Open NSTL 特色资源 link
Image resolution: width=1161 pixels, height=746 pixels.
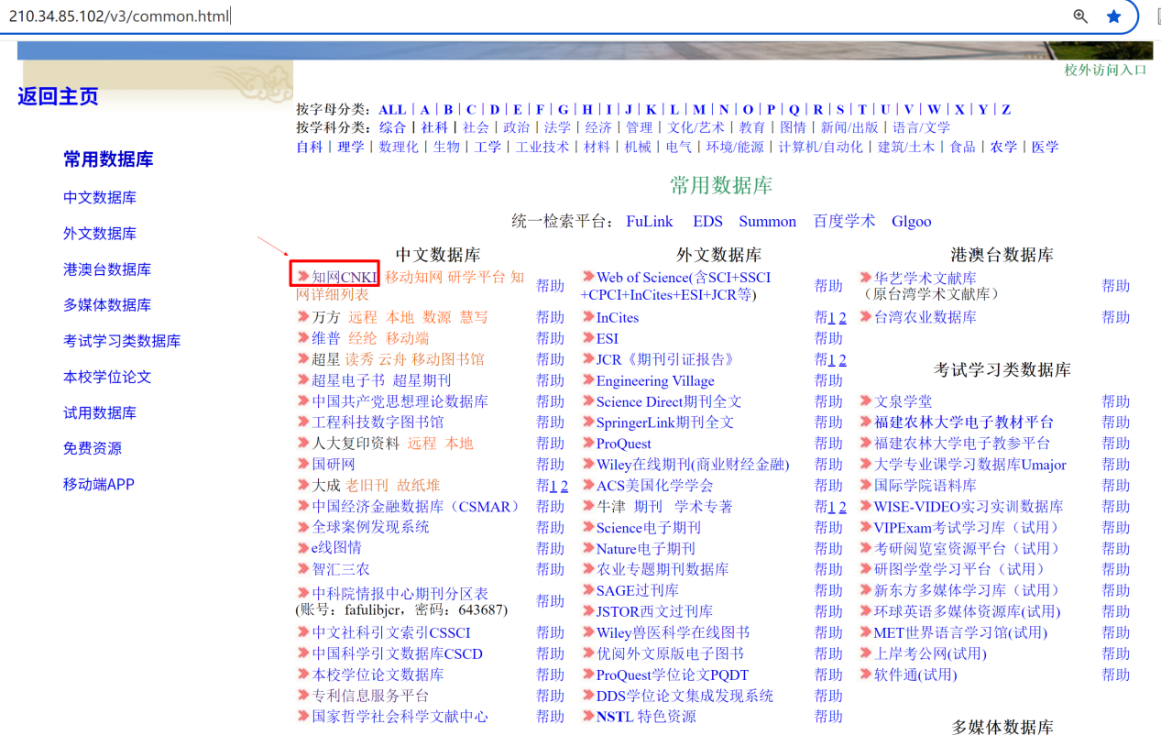[x=646, y=717]
